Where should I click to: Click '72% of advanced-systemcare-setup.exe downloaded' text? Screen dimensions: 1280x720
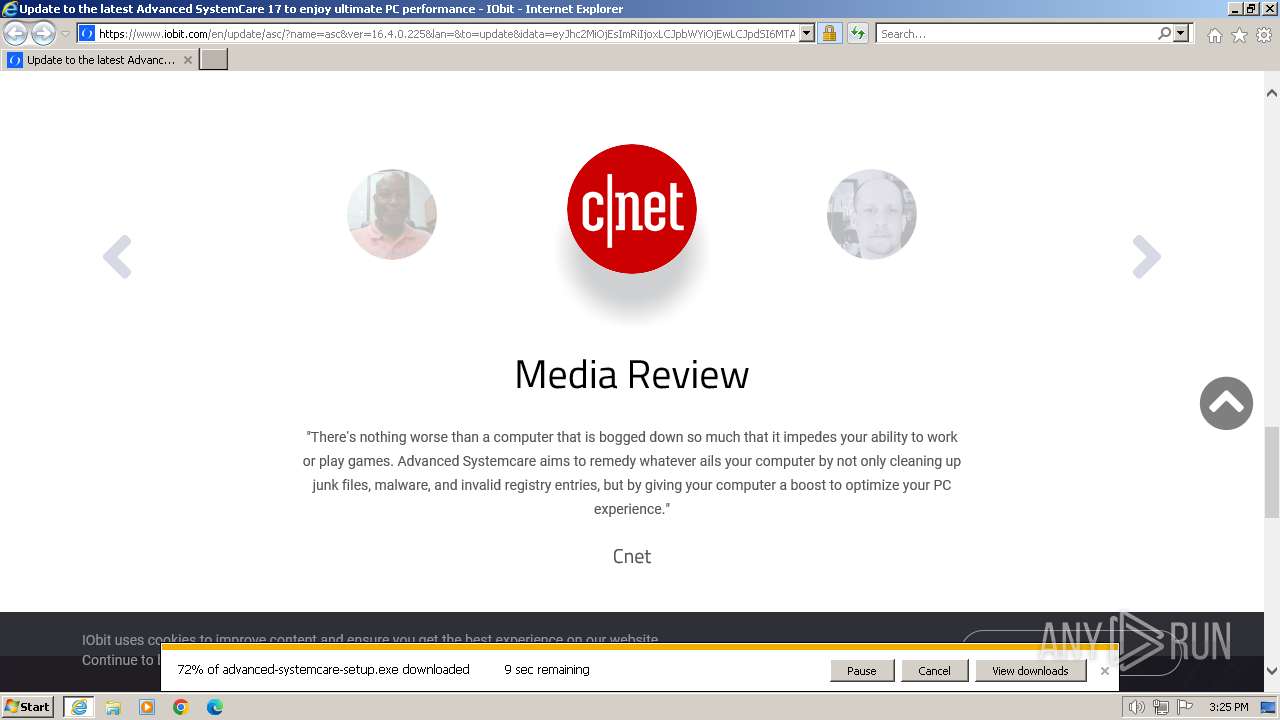(323, 670)
